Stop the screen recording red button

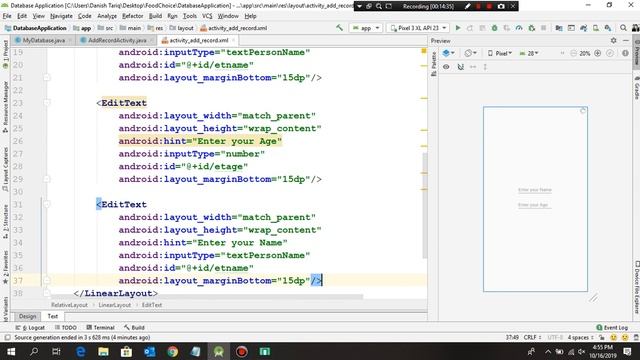point(489,6)
